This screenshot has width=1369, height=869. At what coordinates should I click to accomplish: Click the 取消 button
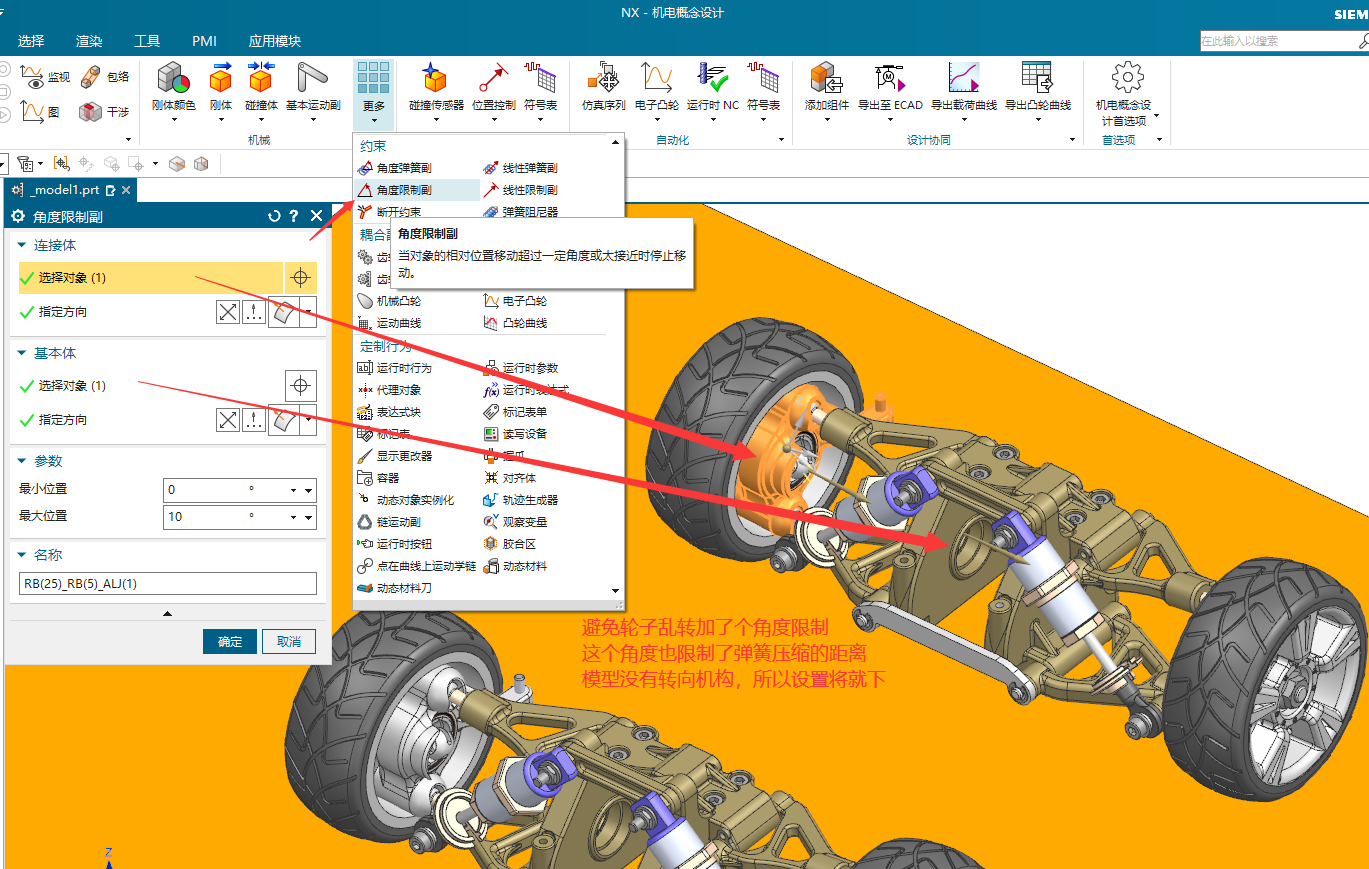pyautogui.click(x=289, y=642)
